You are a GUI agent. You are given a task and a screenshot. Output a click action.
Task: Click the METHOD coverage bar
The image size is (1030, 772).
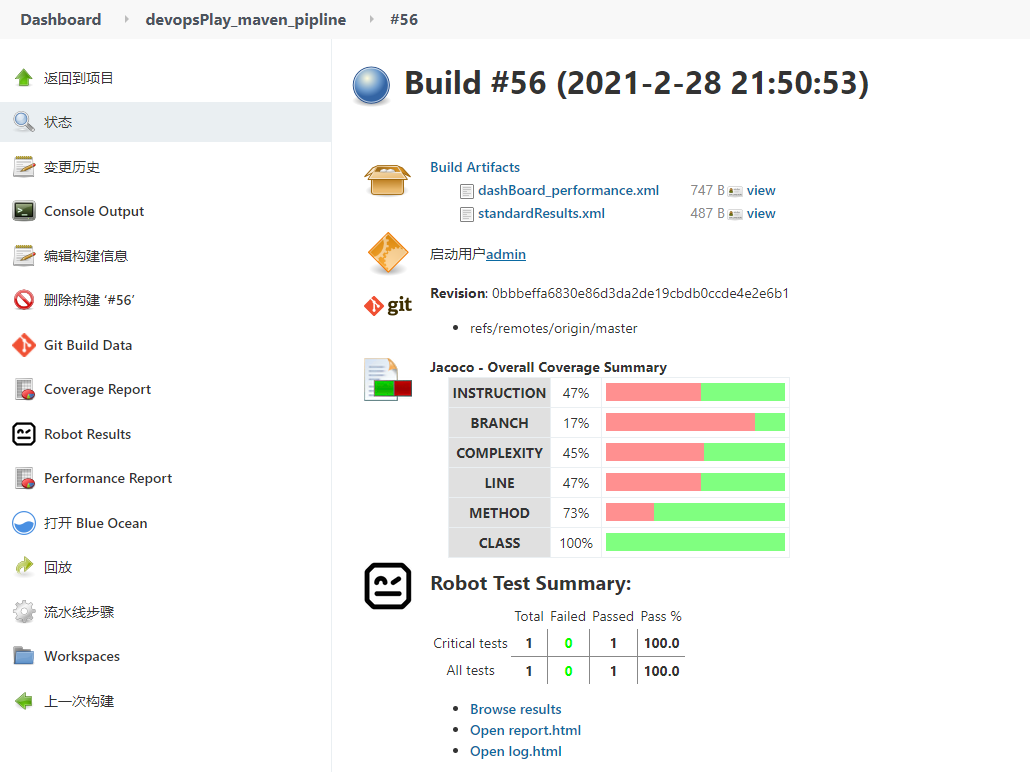click(695, 512)
